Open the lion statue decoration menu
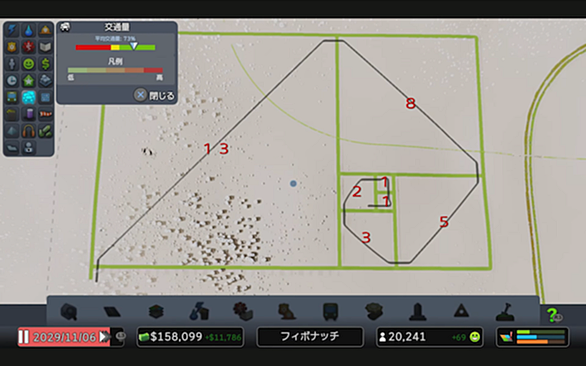This screenshot has height=366, width=586. (x=287, y=312)
